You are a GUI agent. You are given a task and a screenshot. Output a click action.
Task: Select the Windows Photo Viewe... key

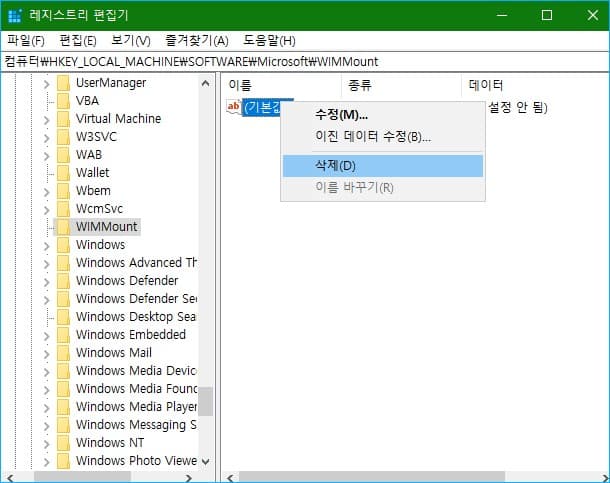pos(137,460)
